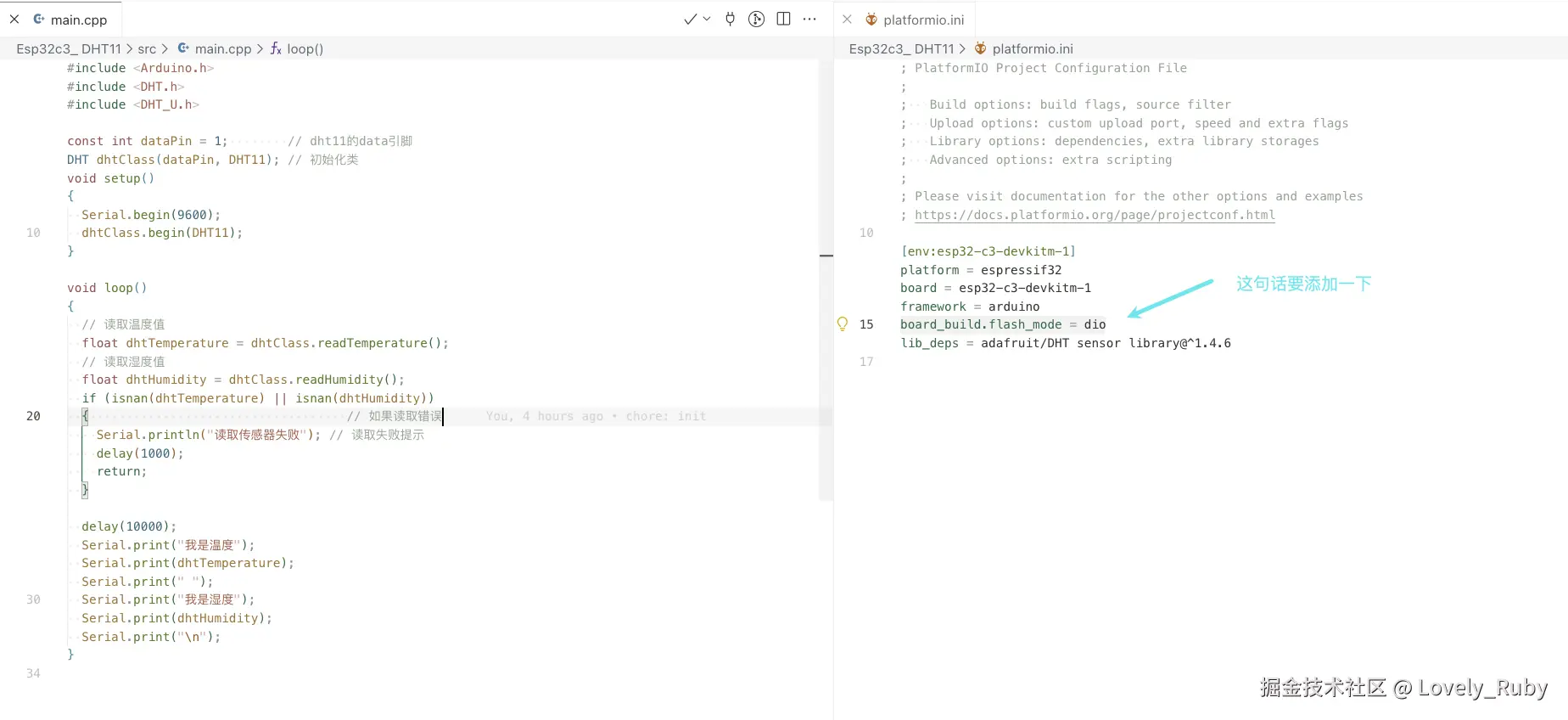Close the platformio.ini tab
The height and width of the screenshot is (720, 1568).
847,19
